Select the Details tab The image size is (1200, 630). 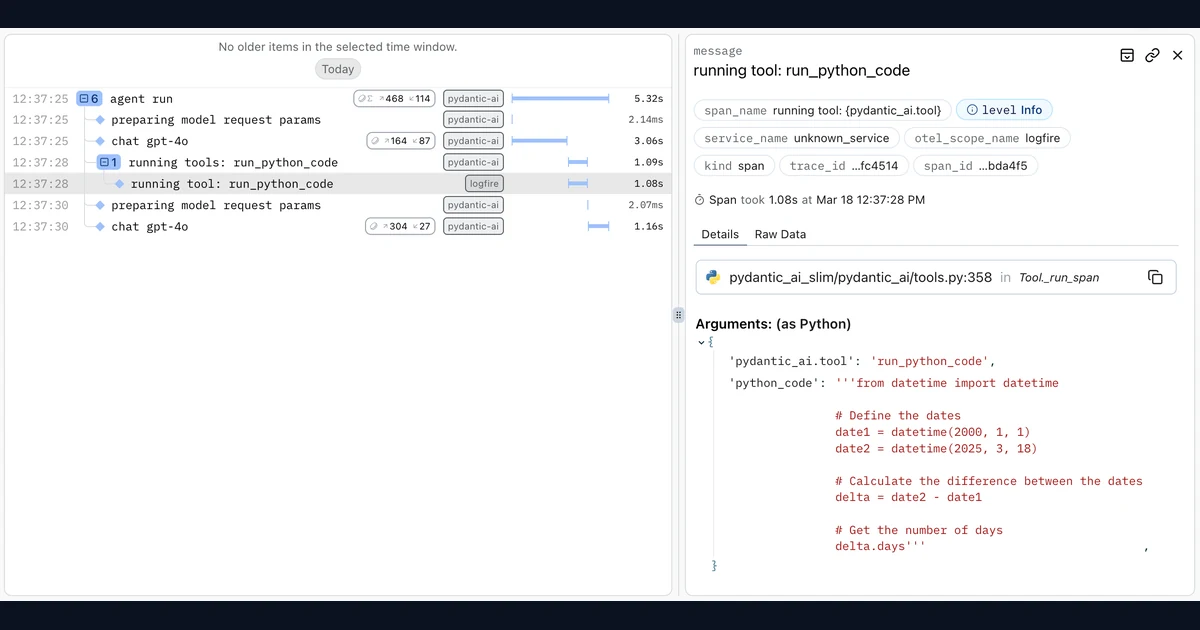coord(720,234)
